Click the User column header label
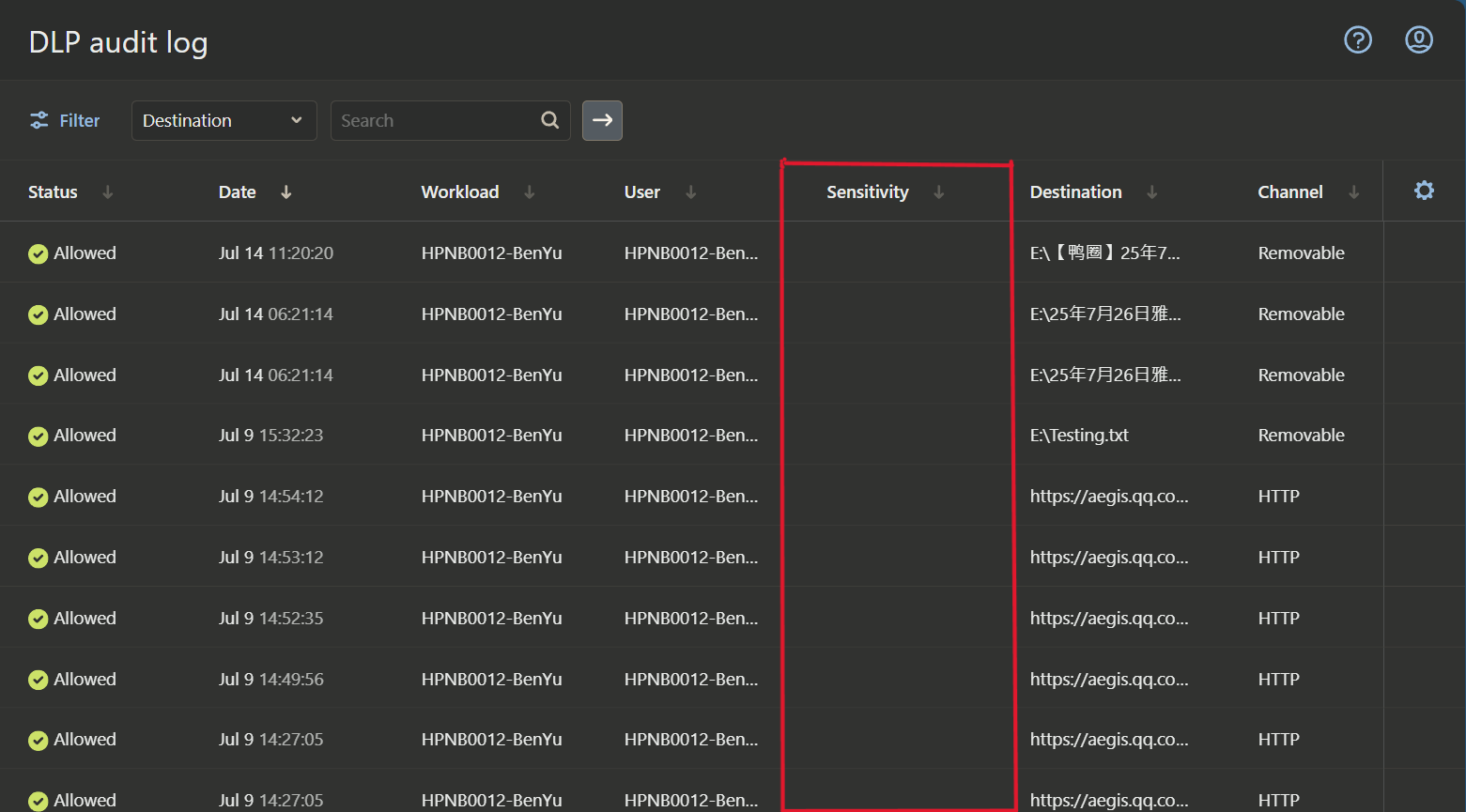The height and width of the screenshot is (812, 1466). tap(642, 192)
